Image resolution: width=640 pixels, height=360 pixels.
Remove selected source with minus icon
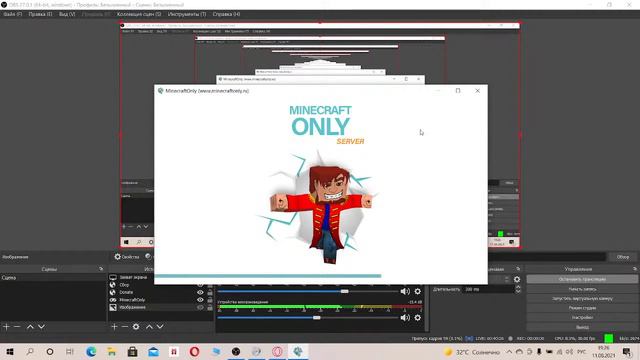(x=125, y=327)
